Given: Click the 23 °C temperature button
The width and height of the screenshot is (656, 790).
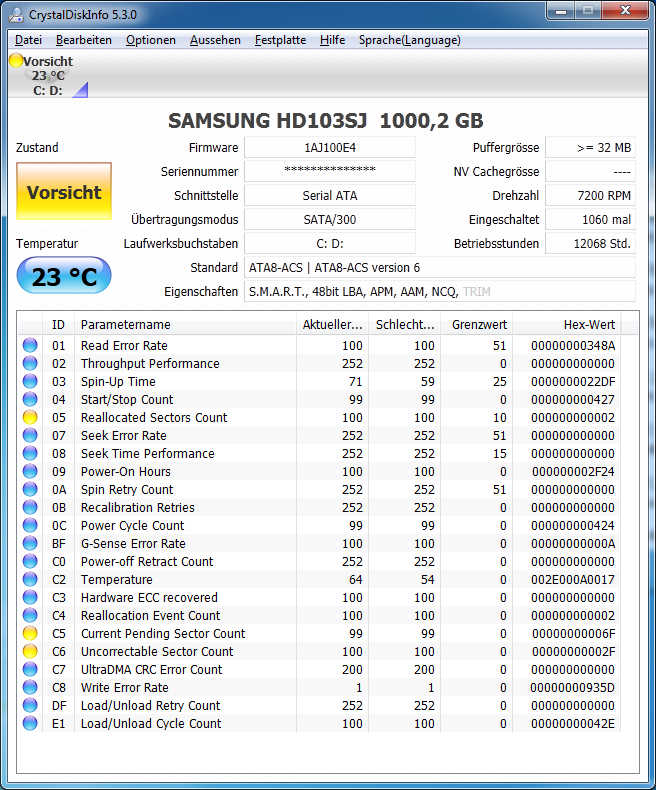Looking at the screenshot, I should pos(64,276).
